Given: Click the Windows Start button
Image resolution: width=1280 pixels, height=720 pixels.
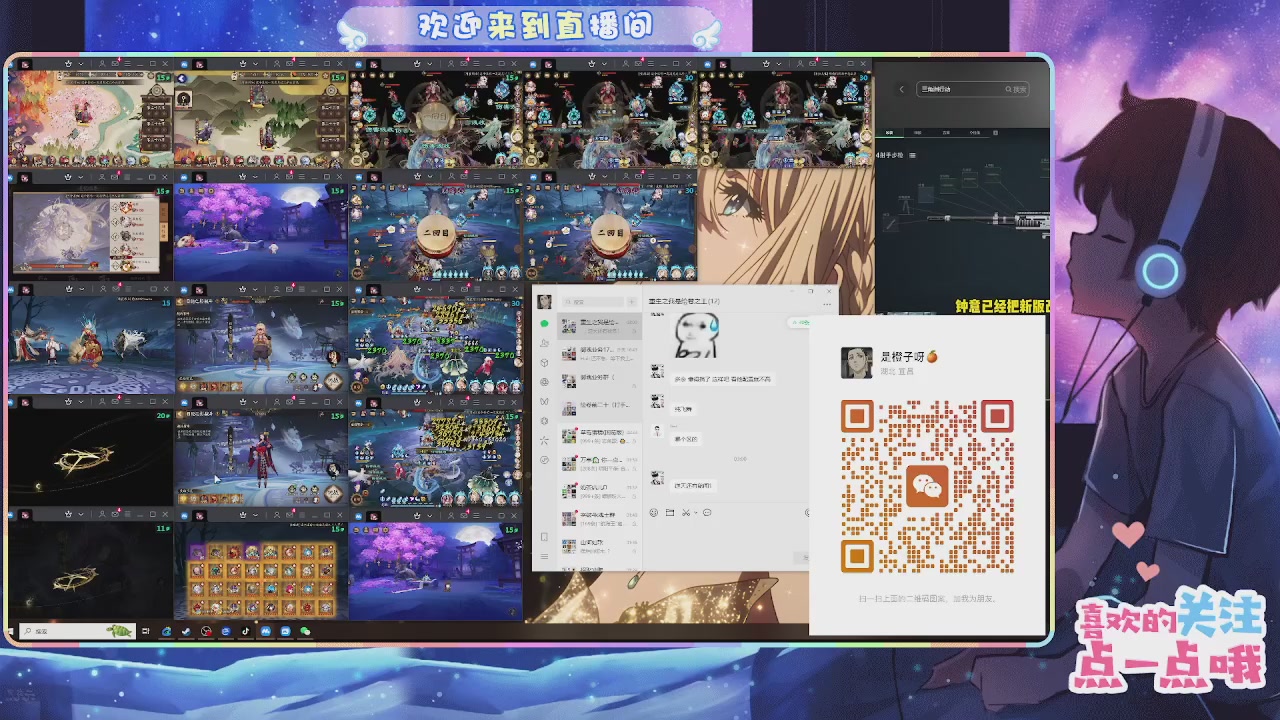Looking at the screenshot, I should 10,631.
